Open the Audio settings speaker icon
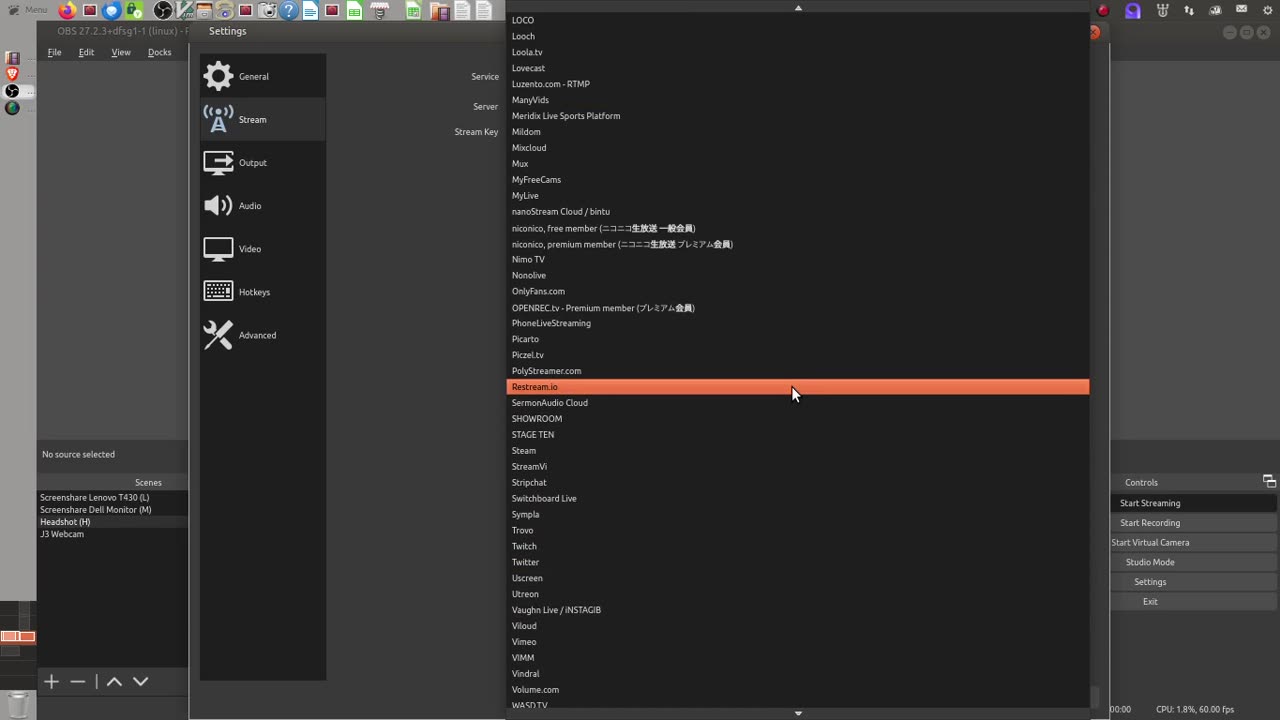This screenshot has width=1280, height=720. point(218,206)
